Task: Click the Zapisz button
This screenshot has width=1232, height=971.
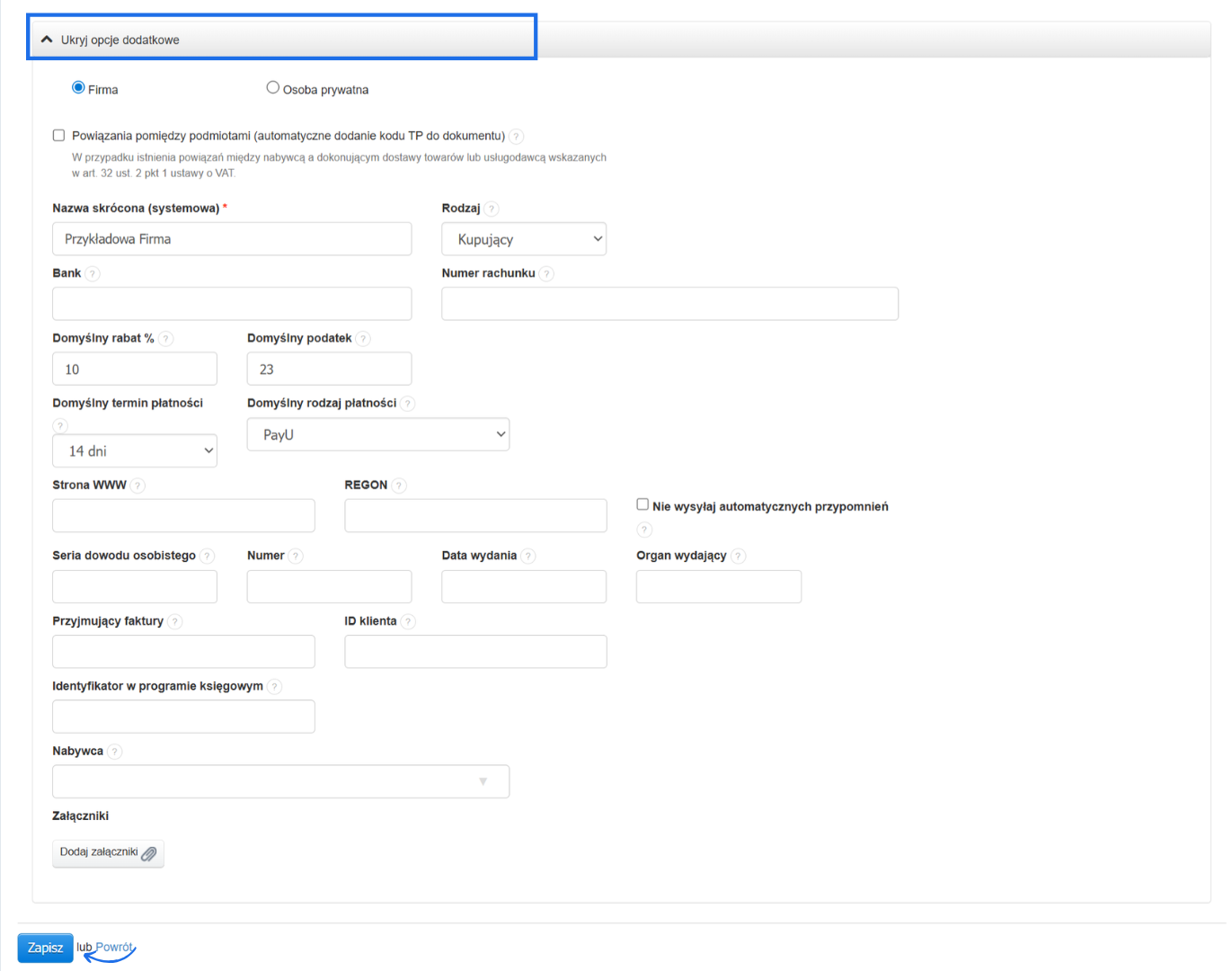Action: click(x=45, y=948)
